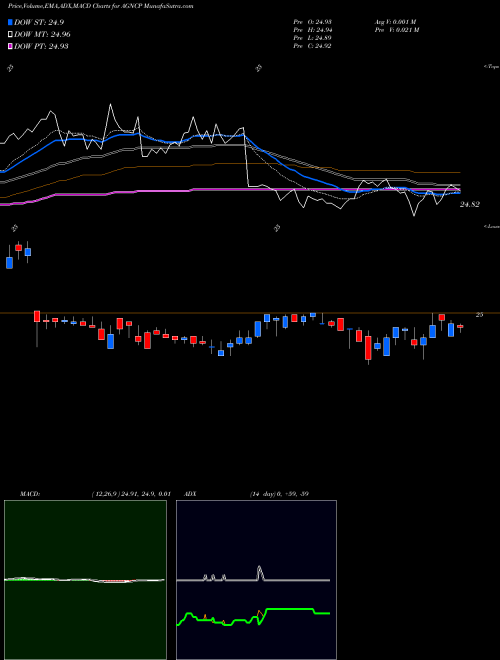Click the 'Pre L: 24.89' value
The width and height of the screenshot is (500, 660).
312,38
